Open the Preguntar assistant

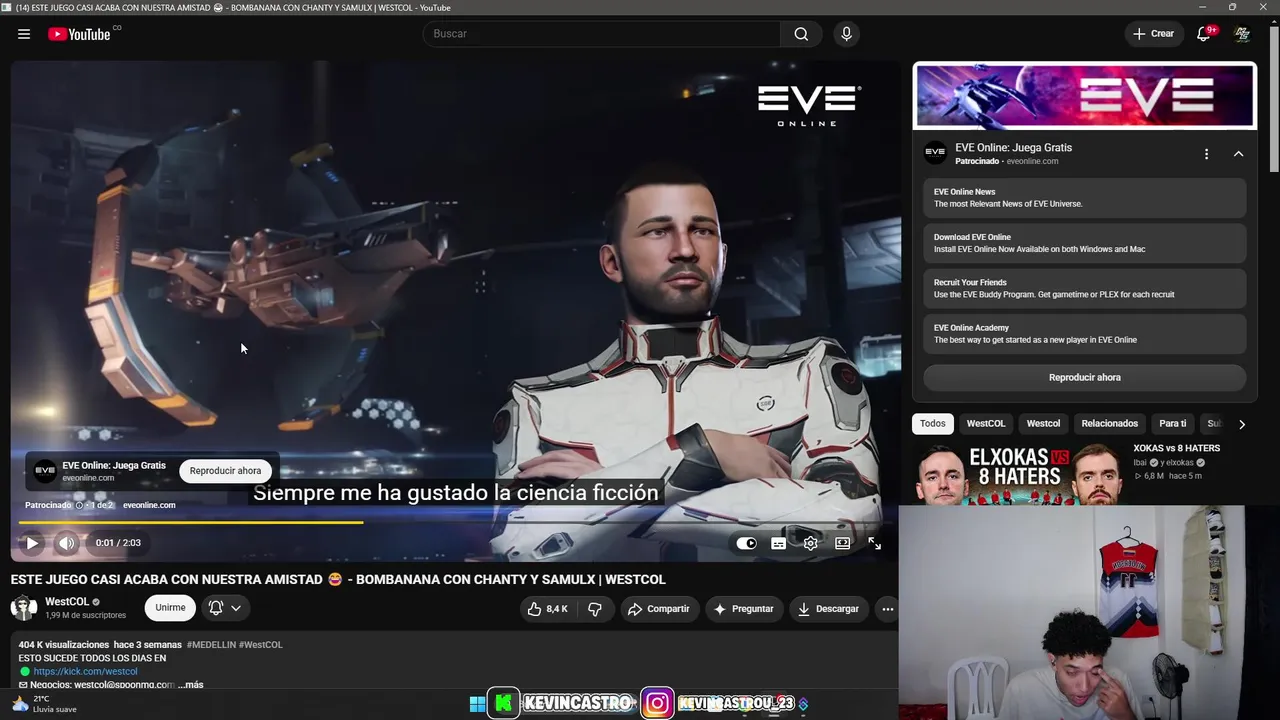745,608
